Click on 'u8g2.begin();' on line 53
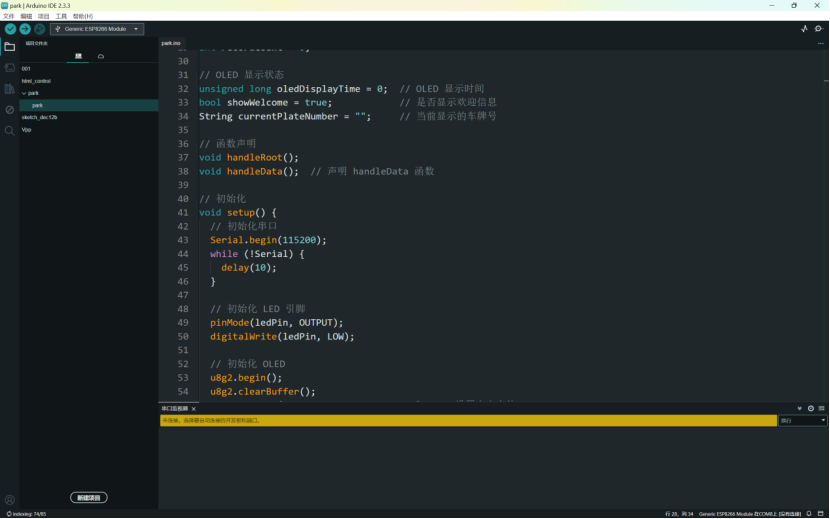This screenshot has width=830, height=519. pos(246,378)
